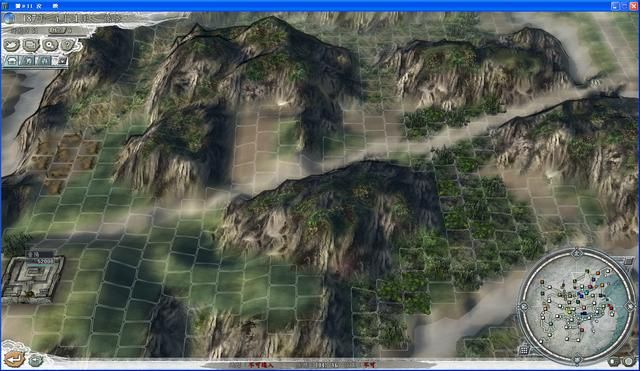Click the house icon in the map filter bar
The width and height of the screenshot is (640, 371).
(12, 61)
